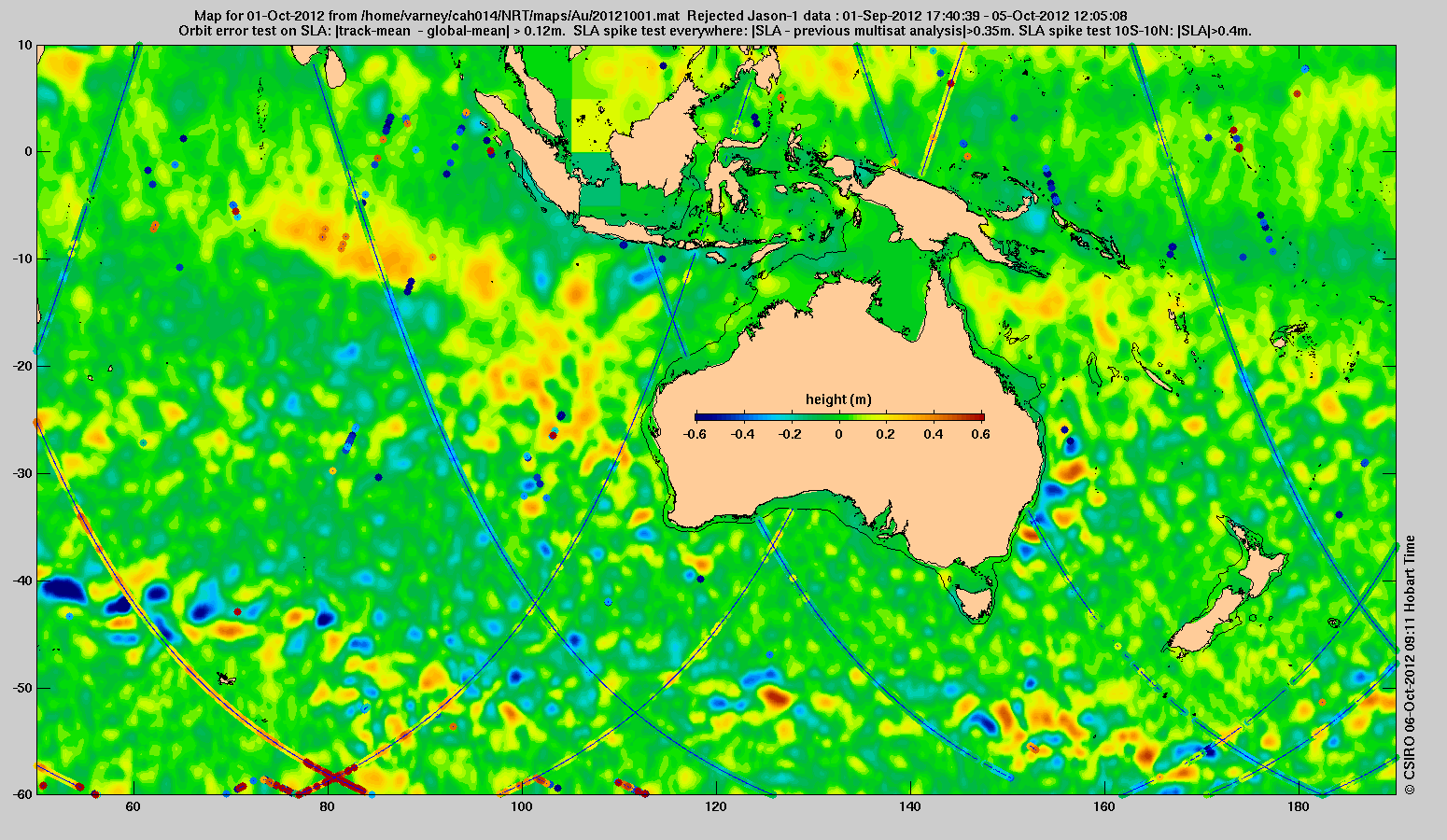Click the '0' latitude label on left axis

pos(29,151)
